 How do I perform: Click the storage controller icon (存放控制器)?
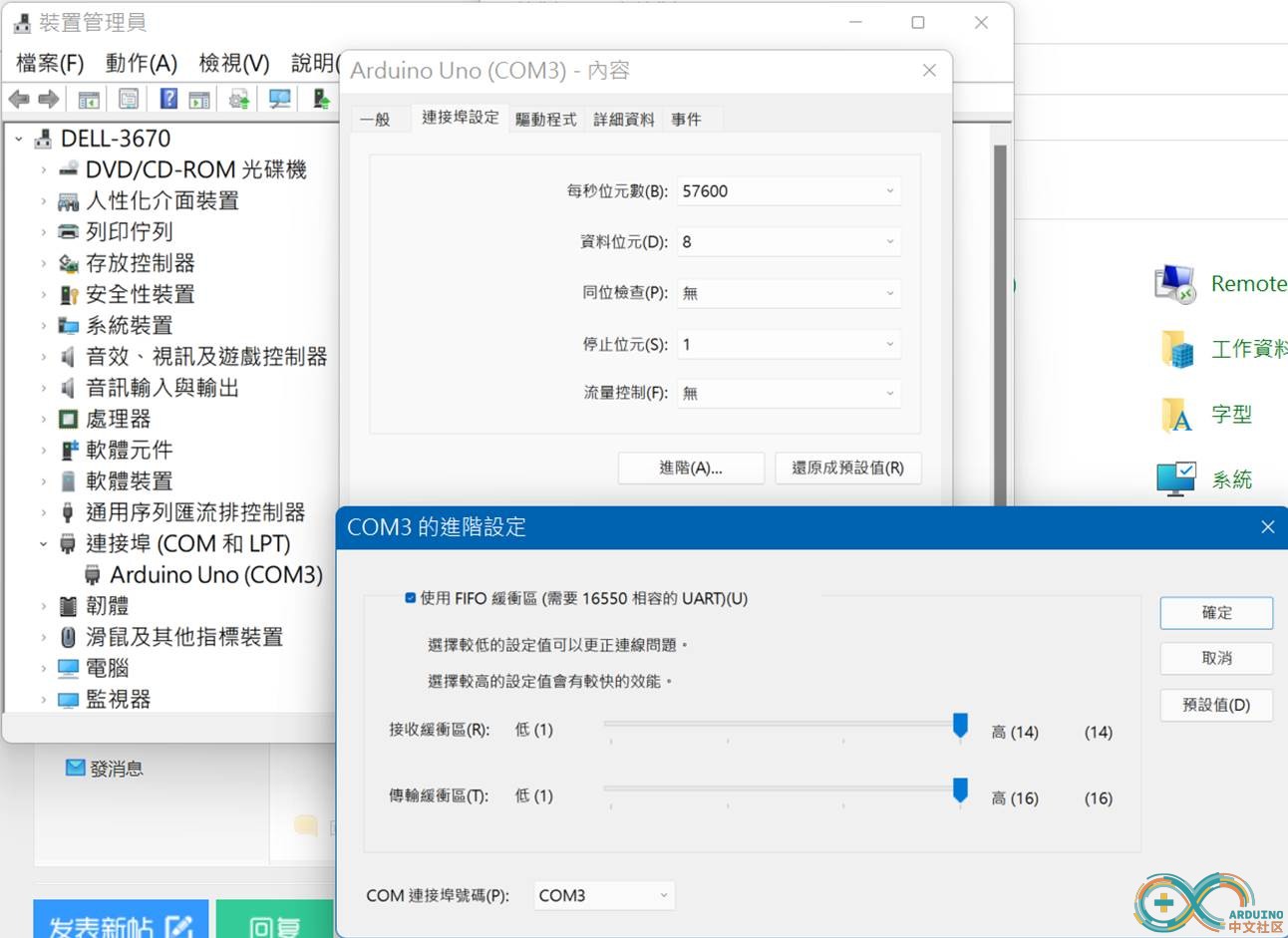pyautogui.click(x=68, y=263)
